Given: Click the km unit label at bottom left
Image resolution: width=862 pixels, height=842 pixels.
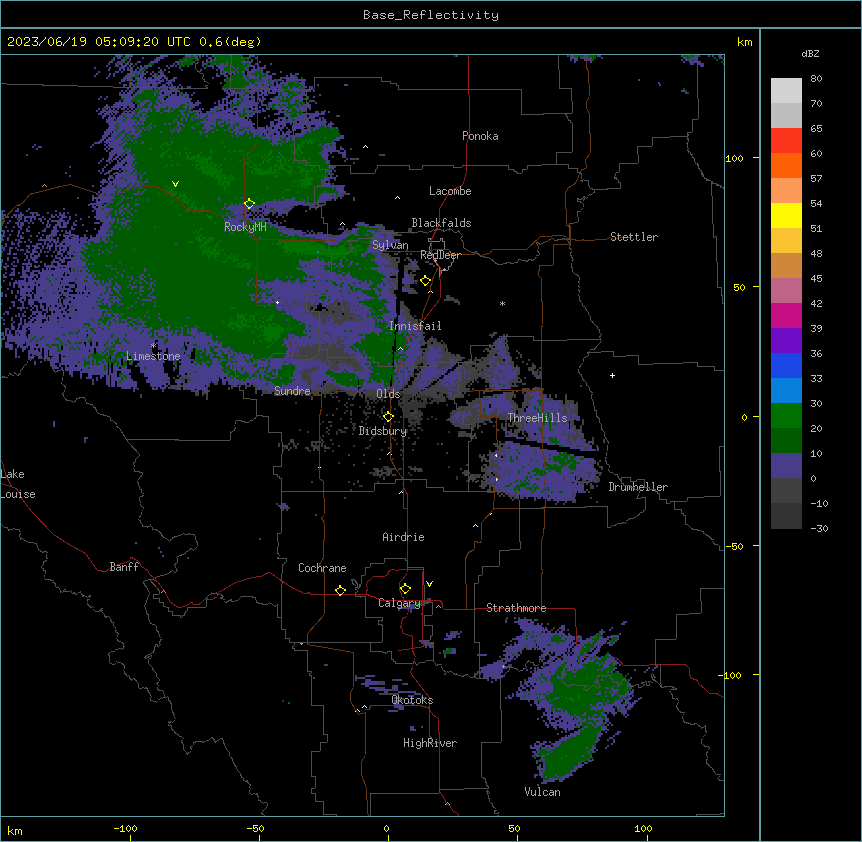Looking at the screenshot, I should 15,830.
